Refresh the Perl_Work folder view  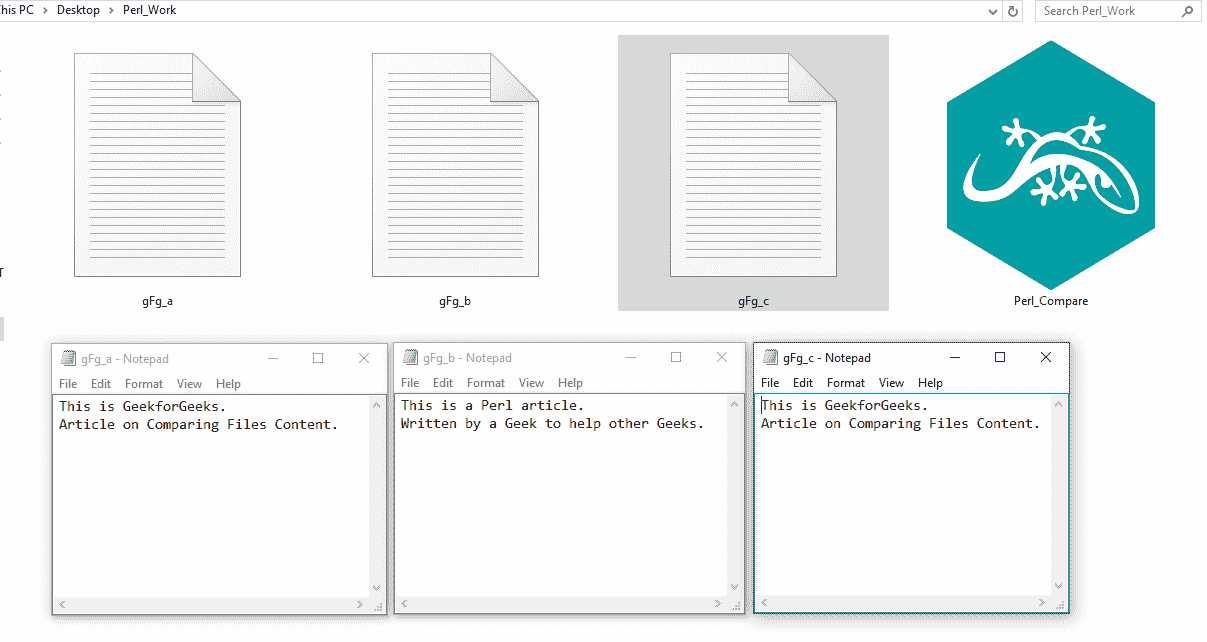pos(1013,11)
